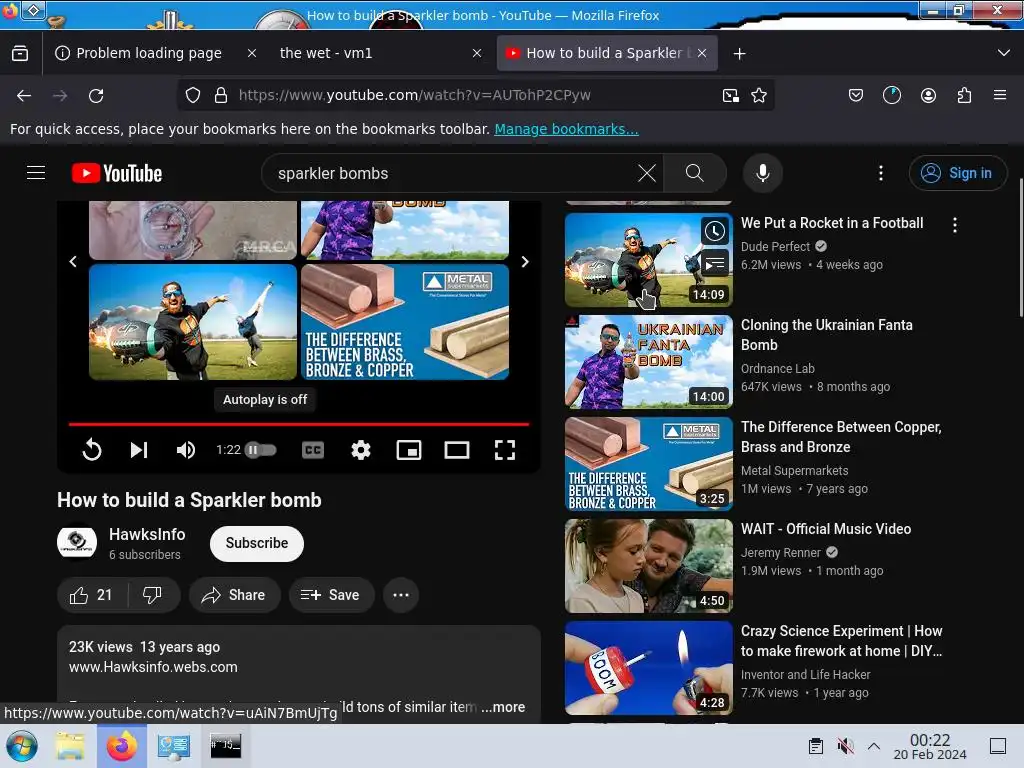Show previous end-screen suggestions arrow

point(73,262)
